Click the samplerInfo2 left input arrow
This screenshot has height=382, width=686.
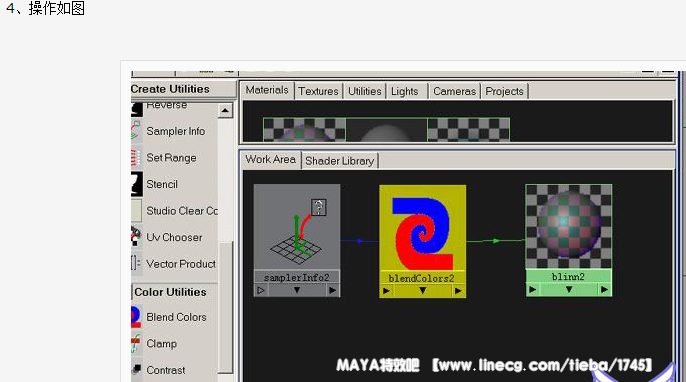(x=261, y=290)
